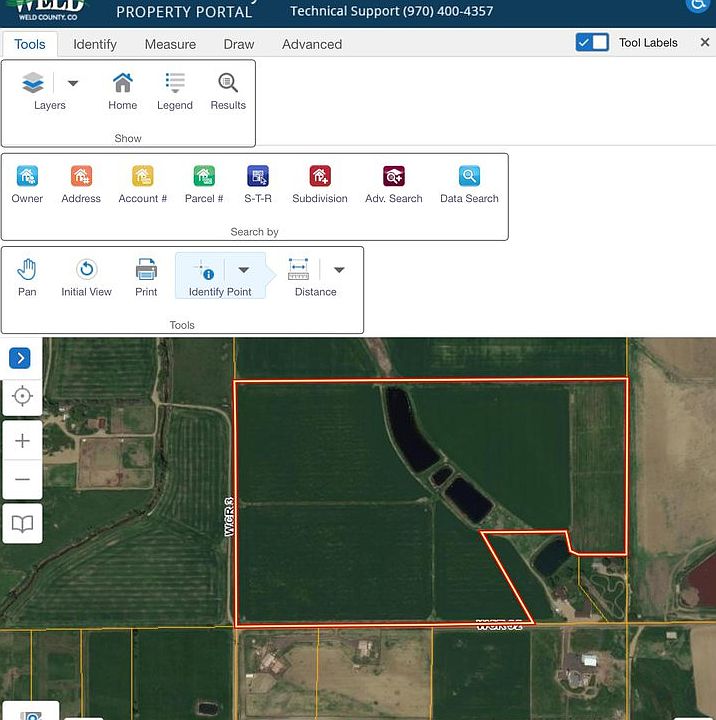Zoom in on the map

(23, 441)
